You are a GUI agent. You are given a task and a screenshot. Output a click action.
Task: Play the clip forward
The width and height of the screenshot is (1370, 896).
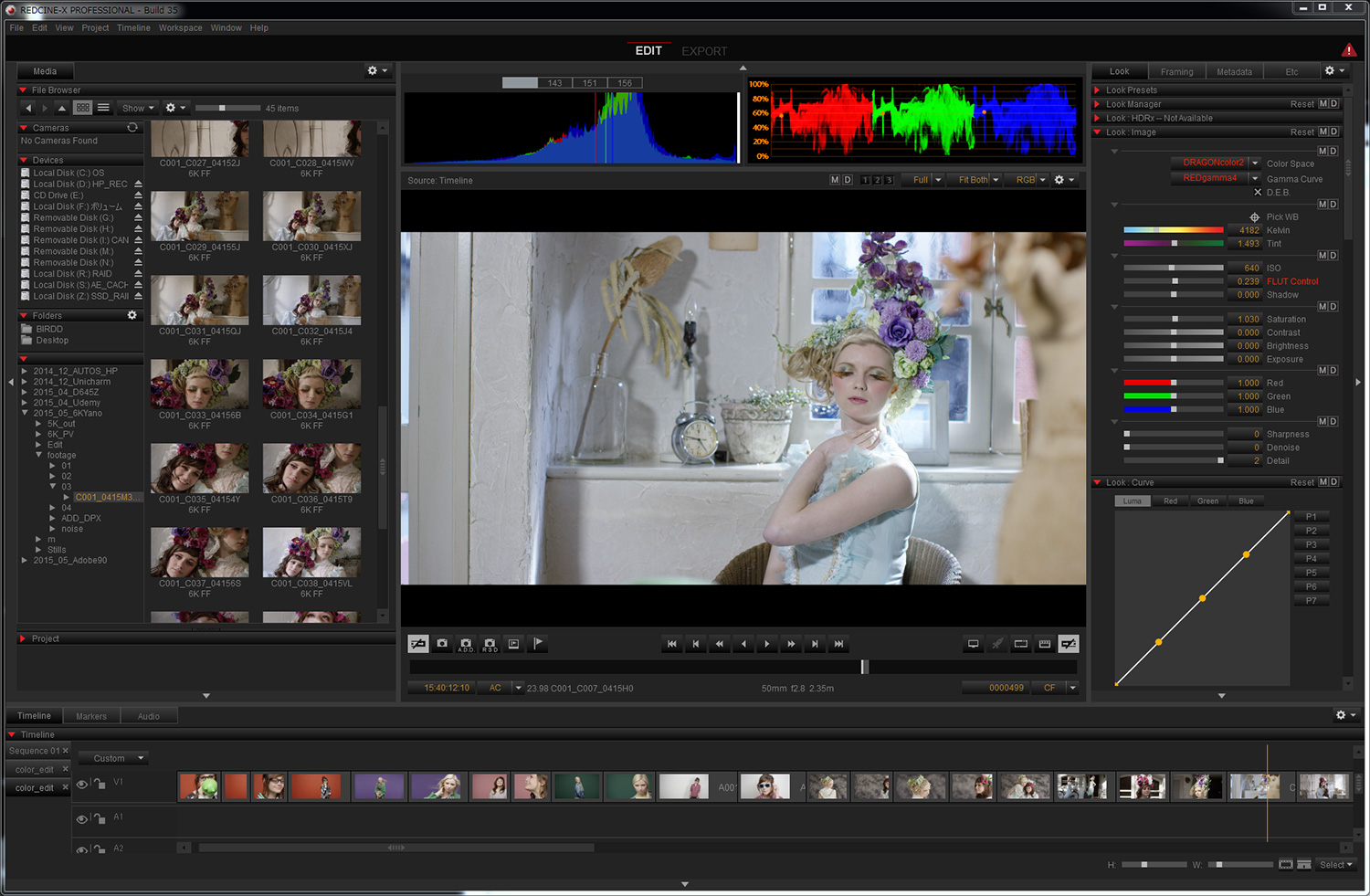(x=767, y=644)
